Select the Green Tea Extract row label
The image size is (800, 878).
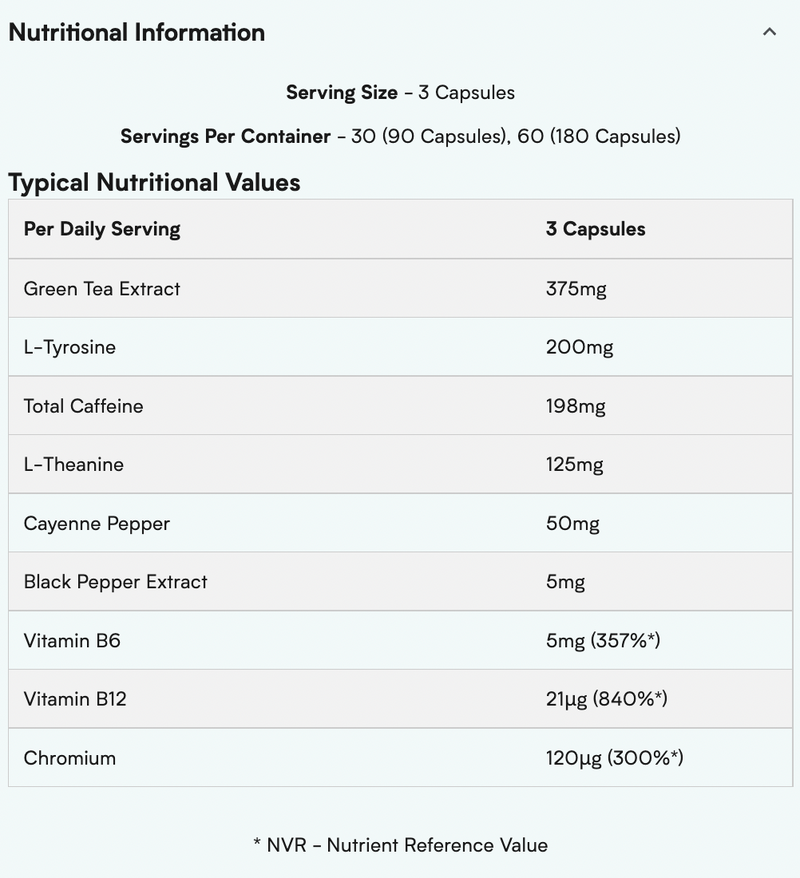pyautogui.click(x=102, y=289)
